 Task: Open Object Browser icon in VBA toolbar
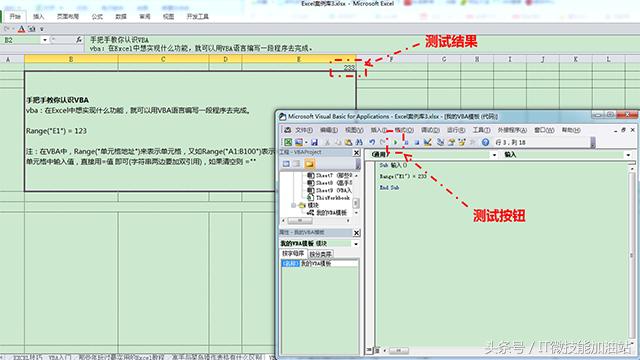point(462,142)
